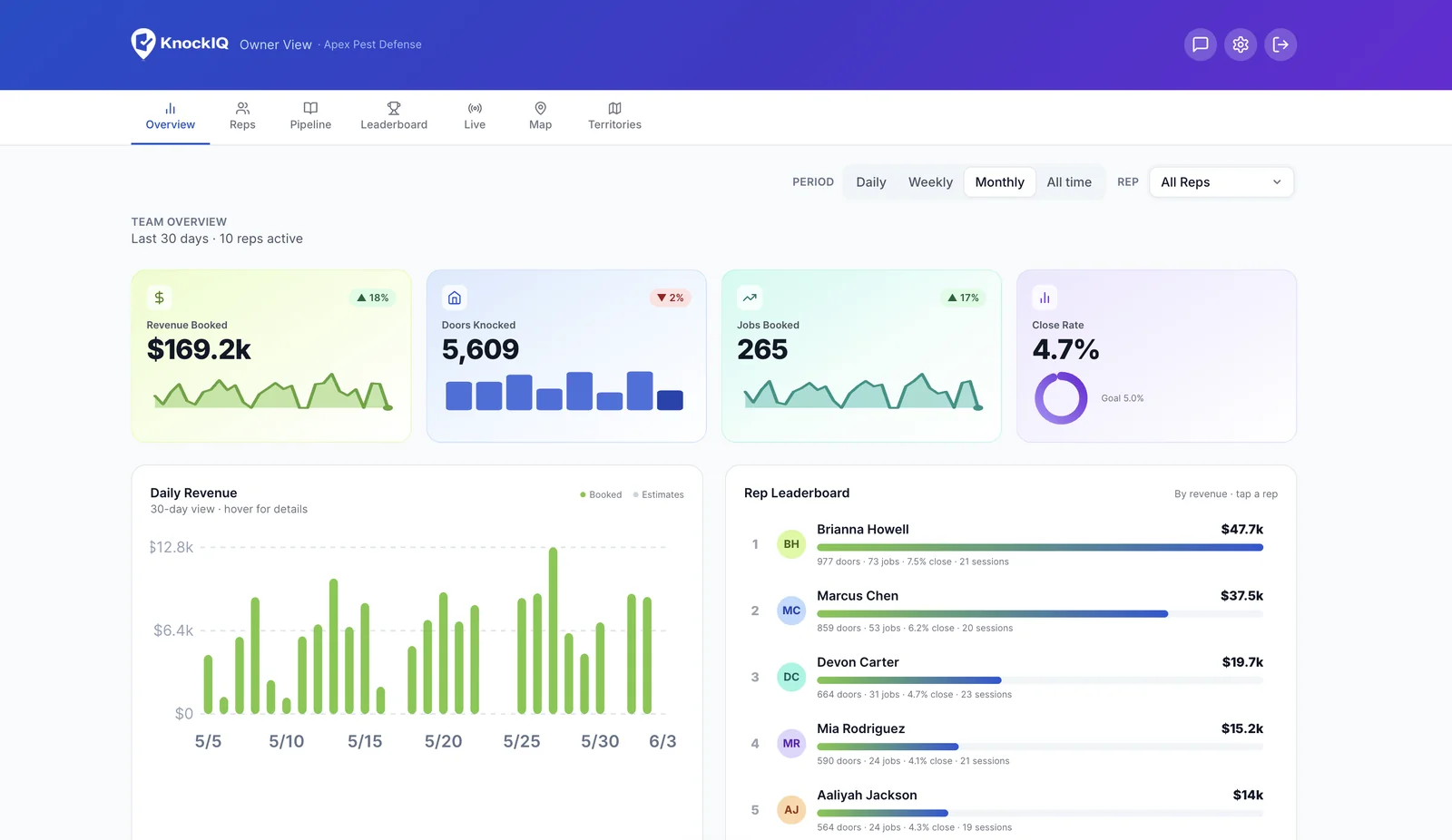This screenshot has width=1452, height=840.
Task: Click the Daily Revenue chart title
Action: tap(193, 493)
